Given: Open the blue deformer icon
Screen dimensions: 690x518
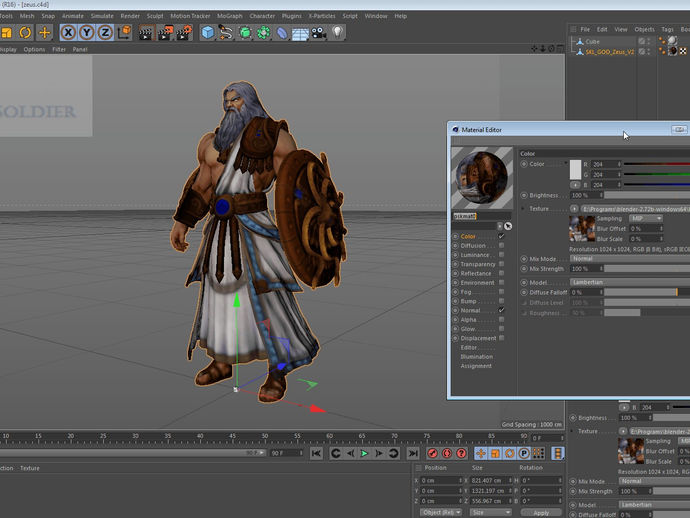Looking at the screenshot, I should tap(282, 33).
